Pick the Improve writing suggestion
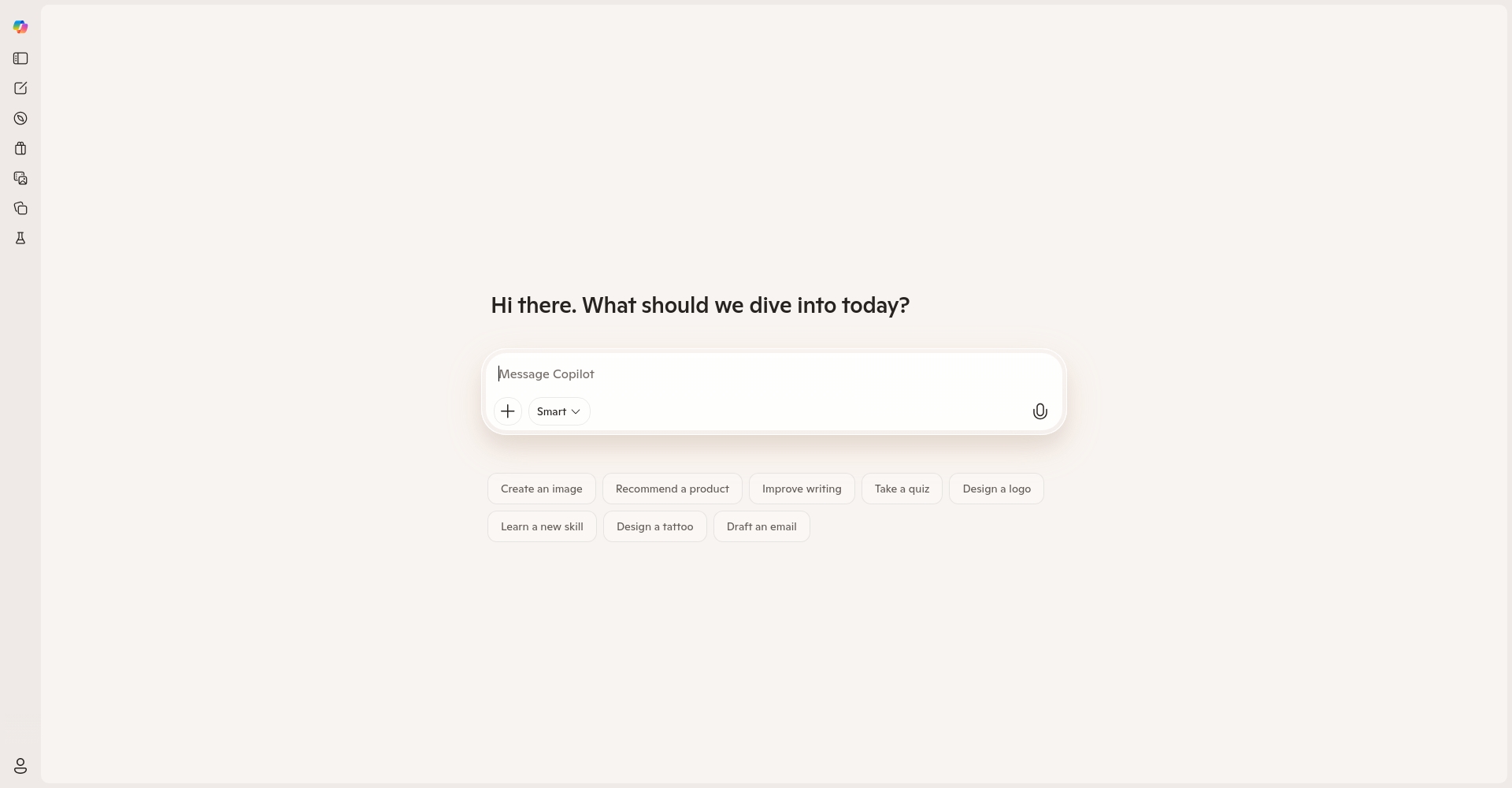The width and height of the screenshot is (1512, 788). pyautogui.click(x=802, y=489)
